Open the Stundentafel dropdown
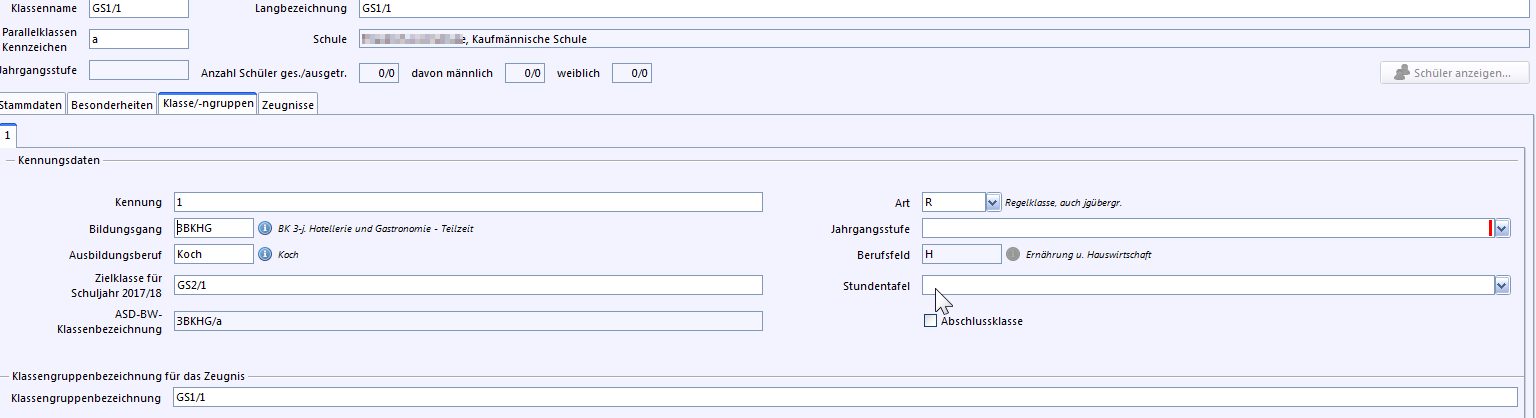The width and height of the screenshot is (1536, 418). click(x=1502, y=286)
